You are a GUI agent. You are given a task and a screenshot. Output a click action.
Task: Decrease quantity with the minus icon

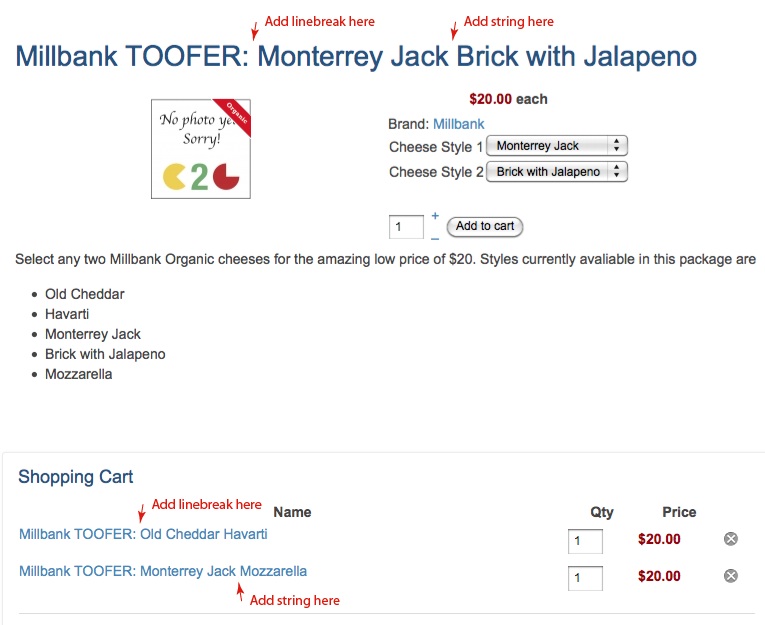[x=435, y=239]
